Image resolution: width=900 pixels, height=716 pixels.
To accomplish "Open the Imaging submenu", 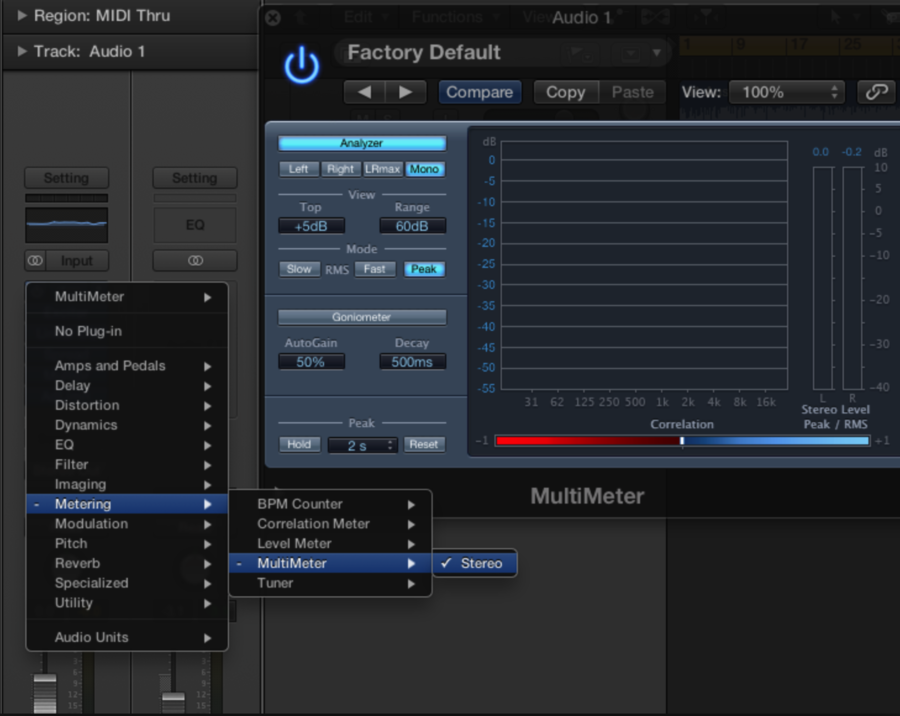I will tap(127, 484).
